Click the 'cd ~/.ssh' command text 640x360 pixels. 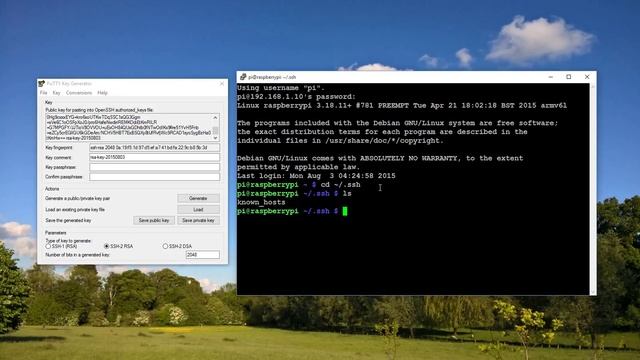[341, 185]
